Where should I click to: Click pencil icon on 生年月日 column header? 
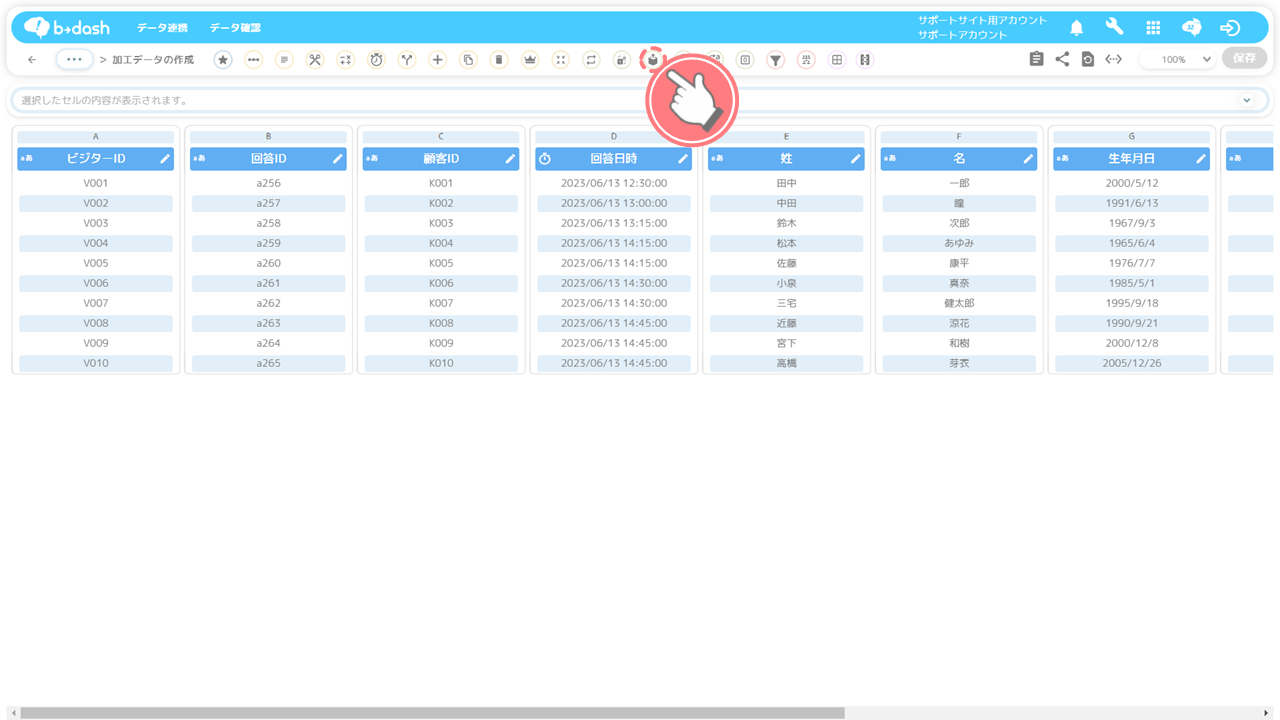point(1201,159)
